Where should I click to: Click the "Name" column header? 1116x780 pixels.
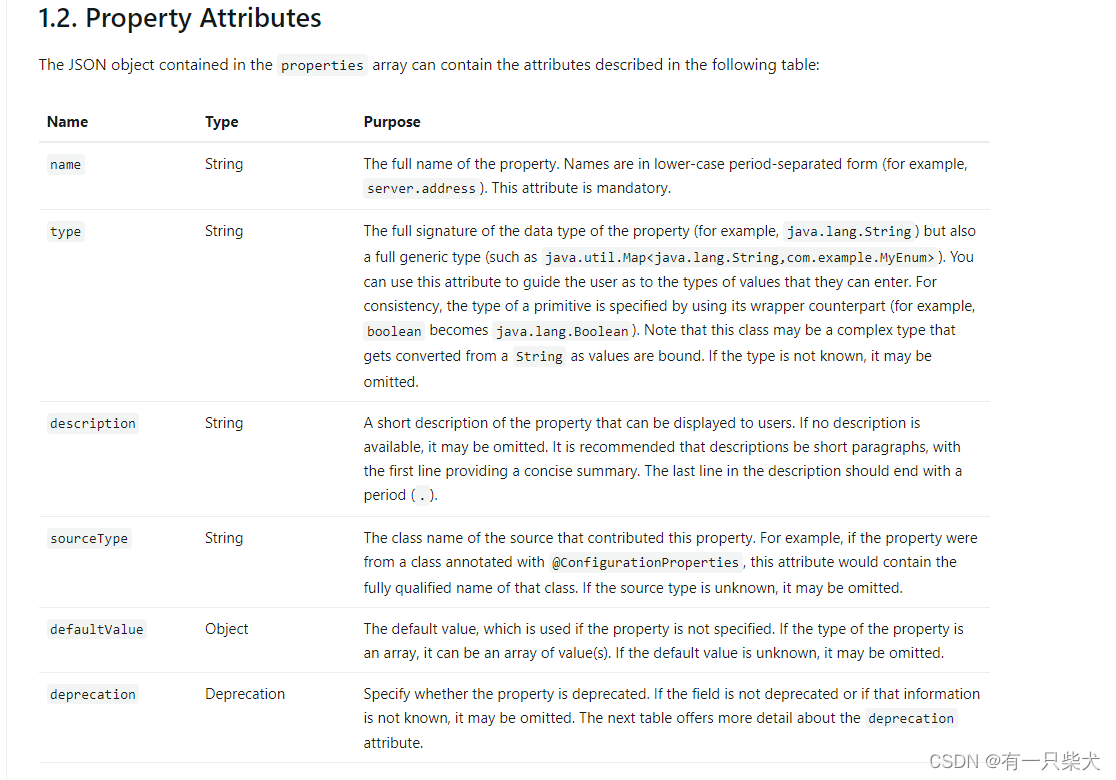pos(67,122)
